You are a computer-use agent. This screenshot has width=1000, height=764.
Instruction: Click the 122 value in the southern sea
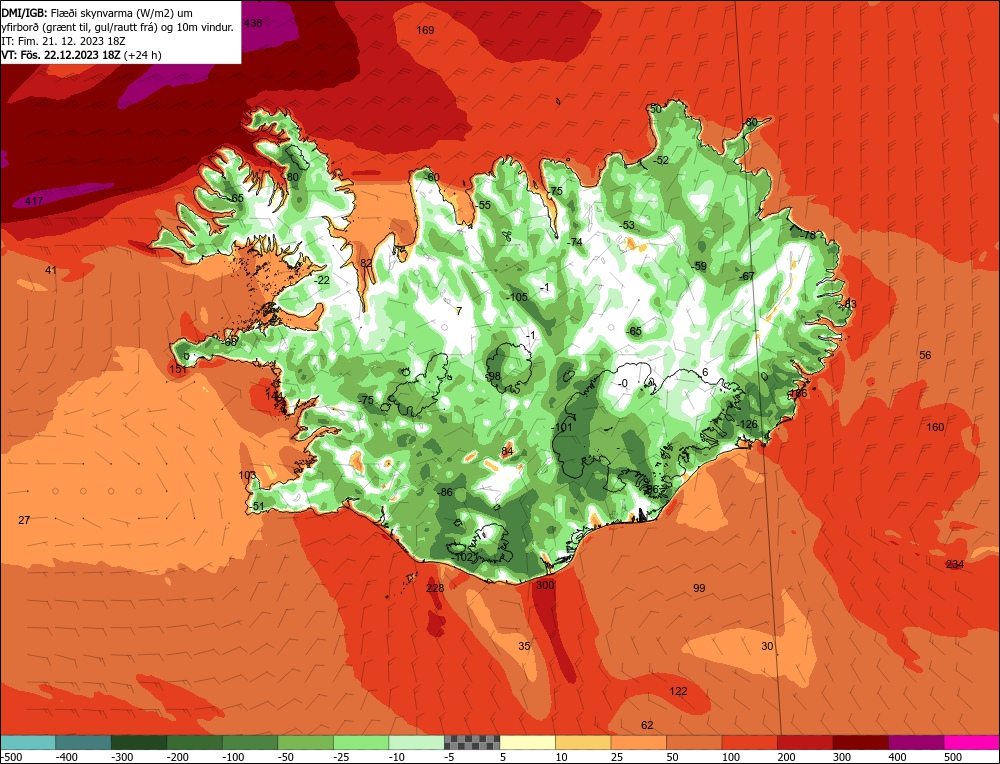point(678,691)
